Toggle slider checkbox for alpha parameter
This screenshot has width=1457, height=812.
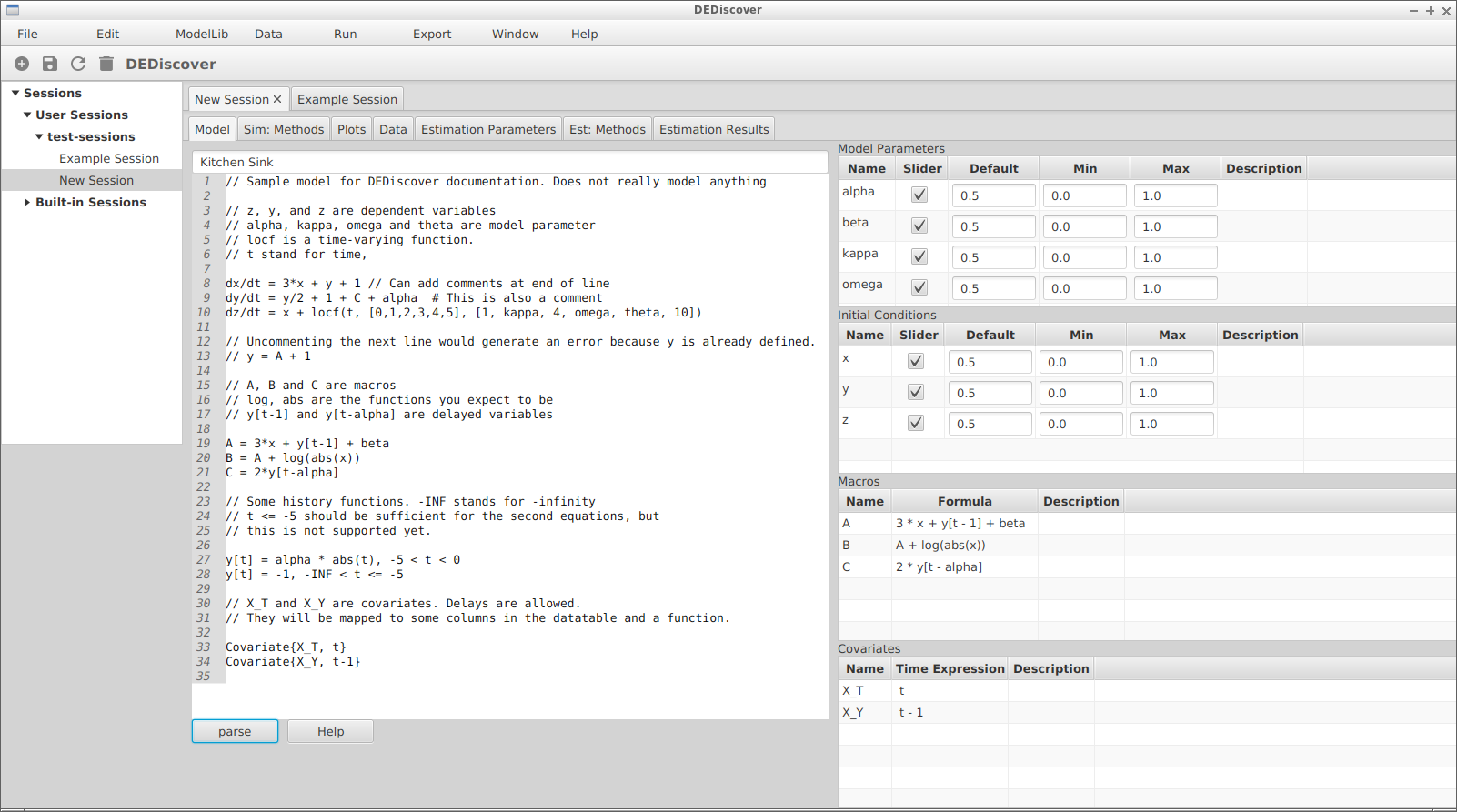click(x=919, y=195)
